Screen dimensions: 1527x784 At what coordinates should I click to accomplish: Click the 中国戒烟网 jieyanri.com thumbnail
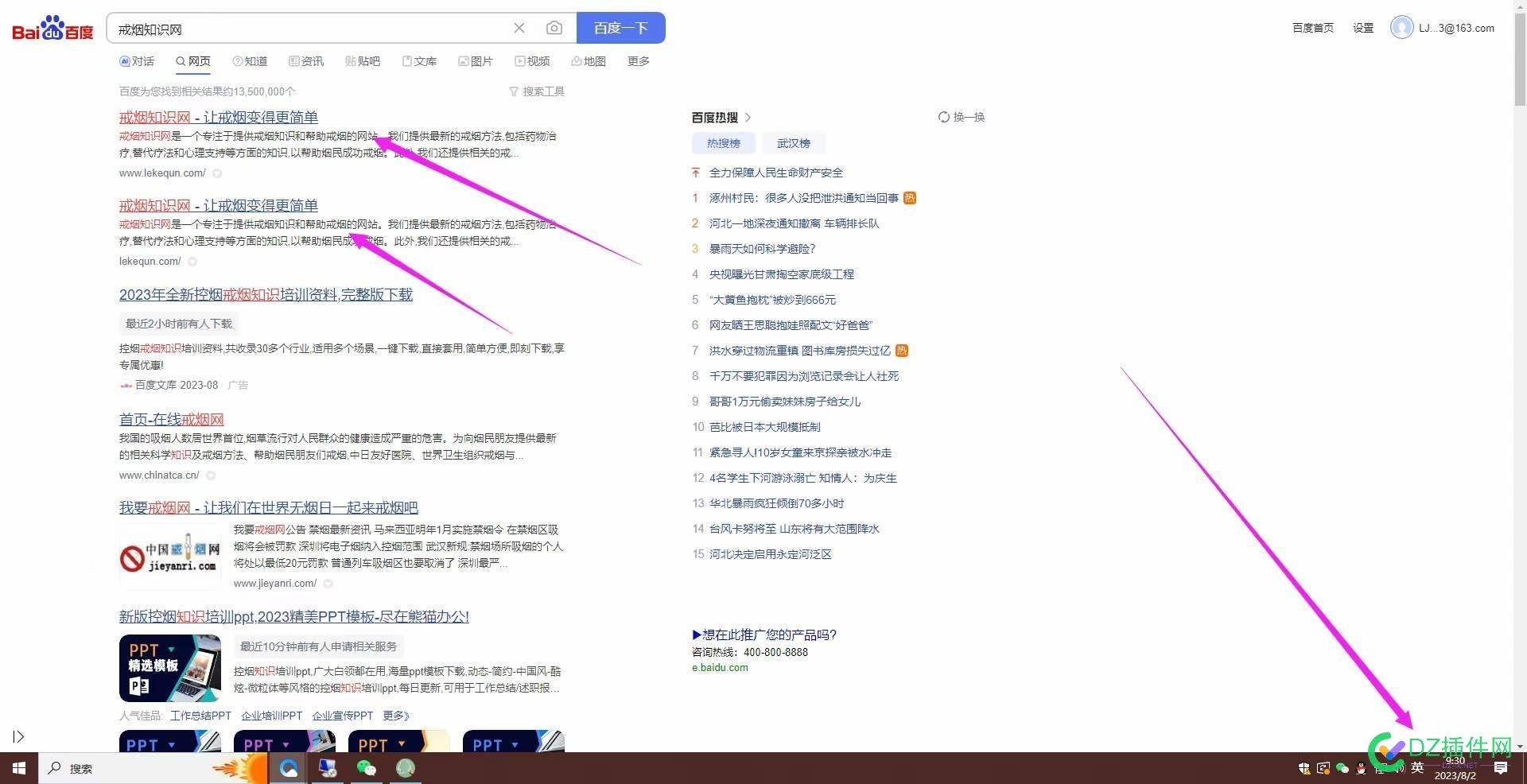click(170, 556)
